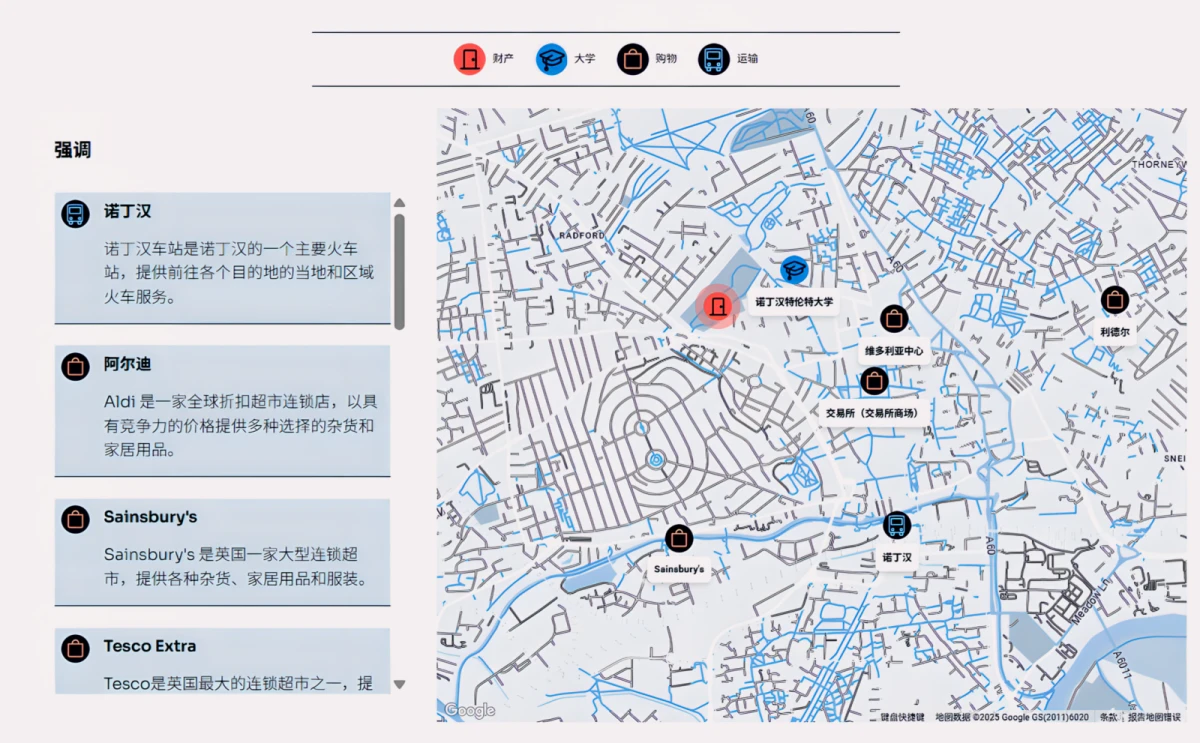The height and width of the screenshot is (743, 1200).
Task: Select the 维多利亚中心 shopping marker on map
Action: click(x=894, y=319)
